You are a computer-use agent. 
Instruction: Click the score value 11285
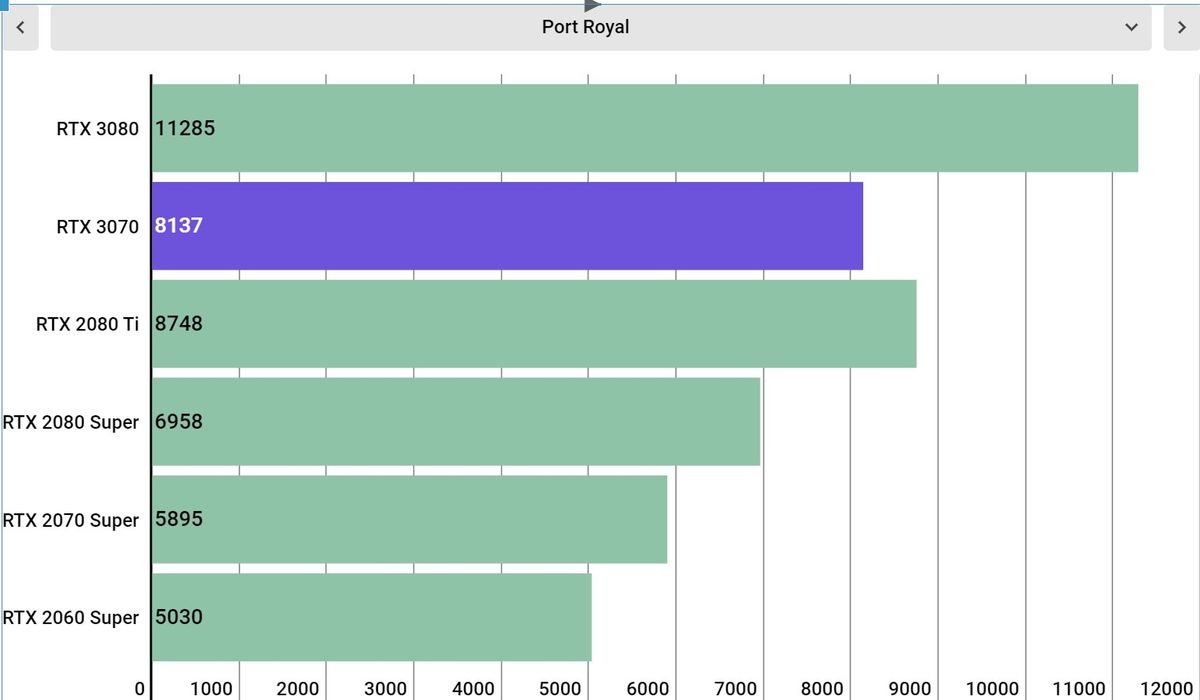click(x=185, y=128)
